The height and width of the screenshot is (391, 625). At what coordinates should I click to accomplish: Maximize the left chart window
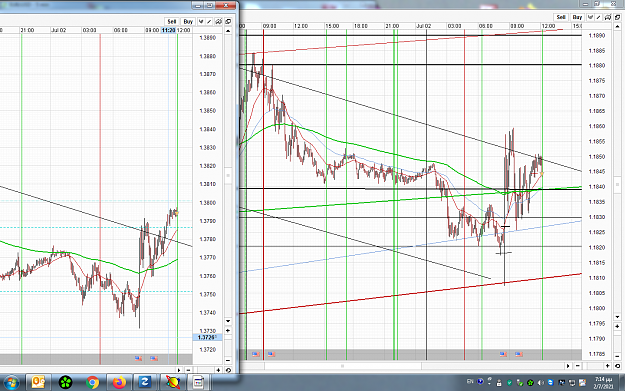209,5
